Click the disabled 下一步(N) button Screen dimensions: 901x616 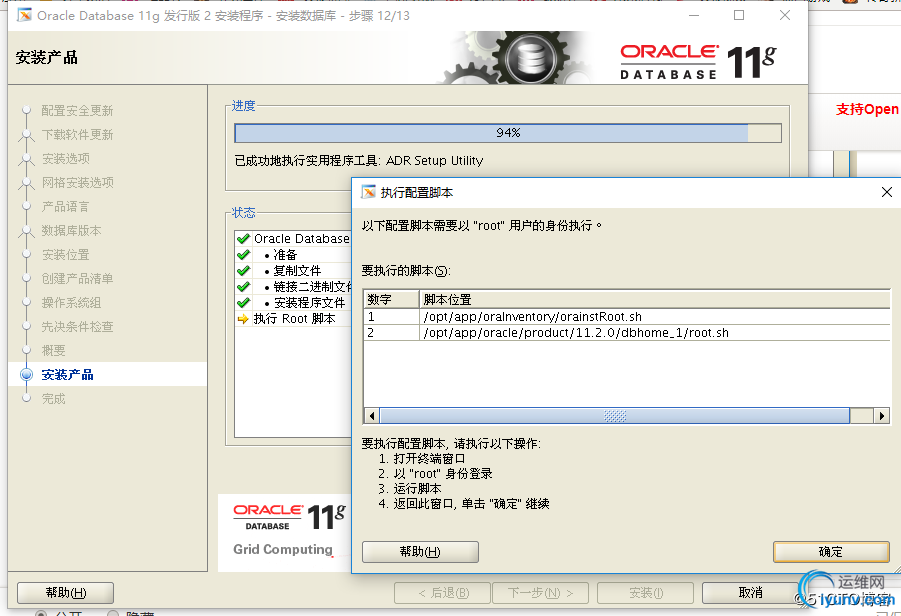[x=540, y=592]
